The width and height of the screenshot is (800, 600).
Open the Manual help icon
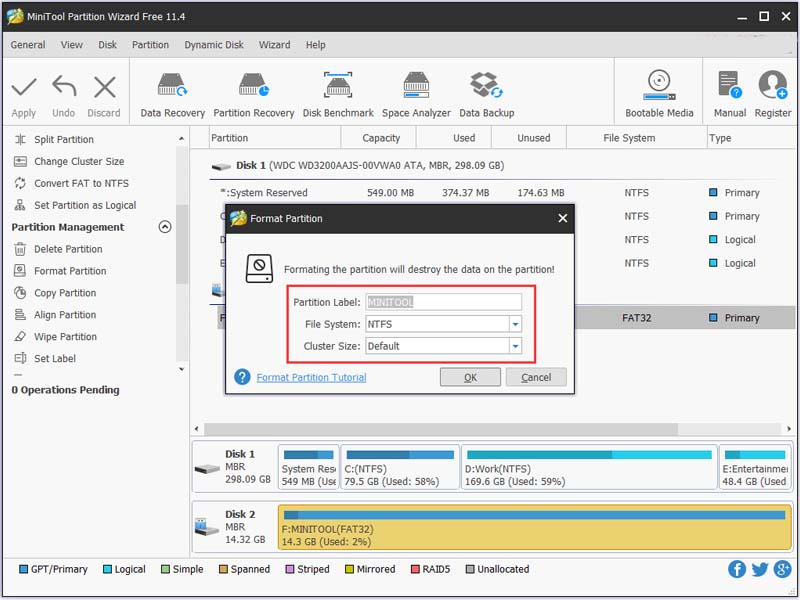coord(730,85)
